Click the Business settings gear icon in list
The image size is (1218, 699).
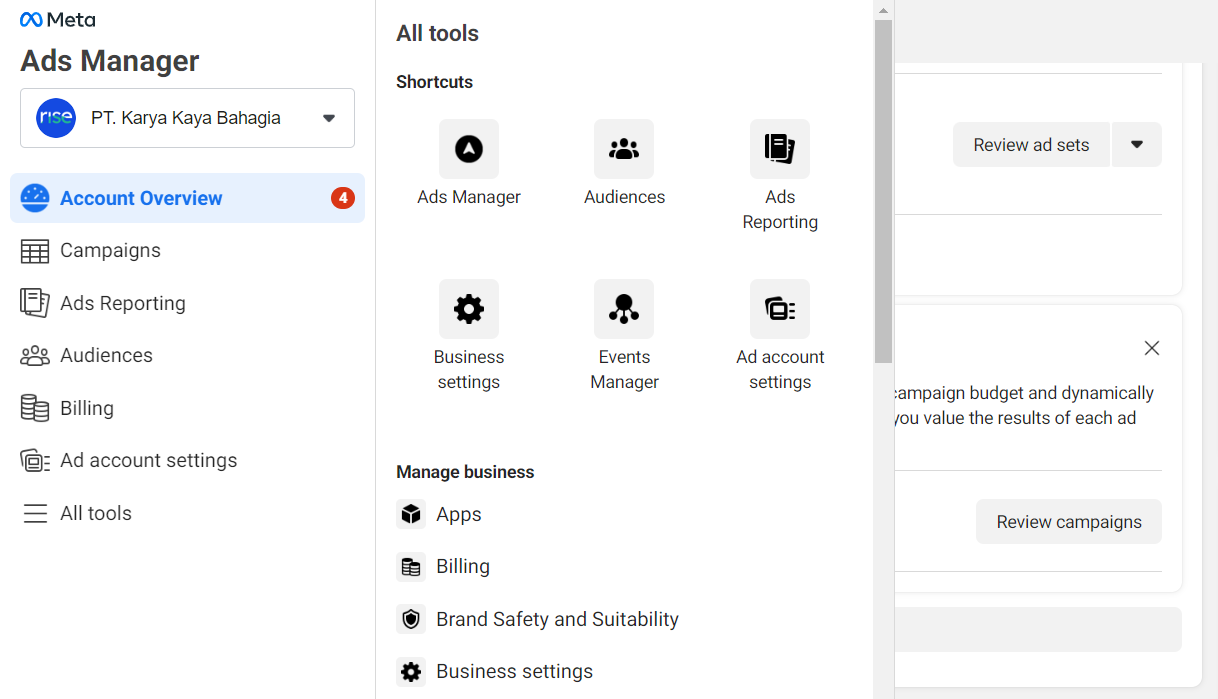tap(411, 672)
